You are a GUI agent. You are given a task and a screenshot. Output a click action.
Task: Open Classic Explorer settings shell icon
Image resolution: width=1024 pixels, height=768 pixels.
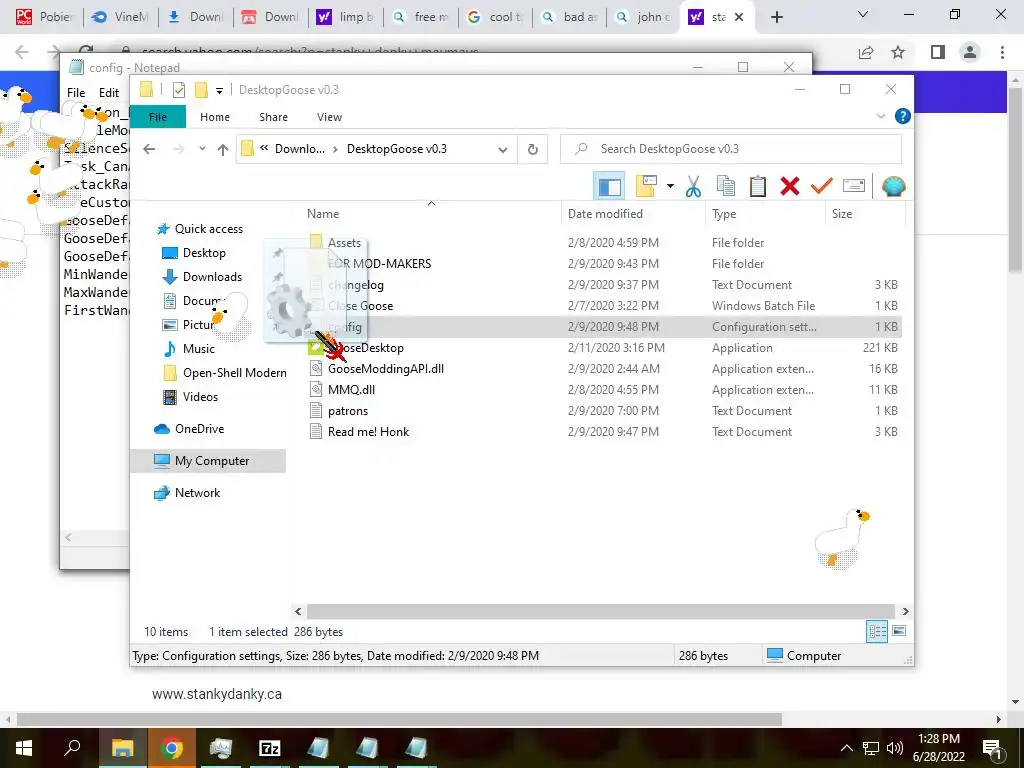pos(893,186)
